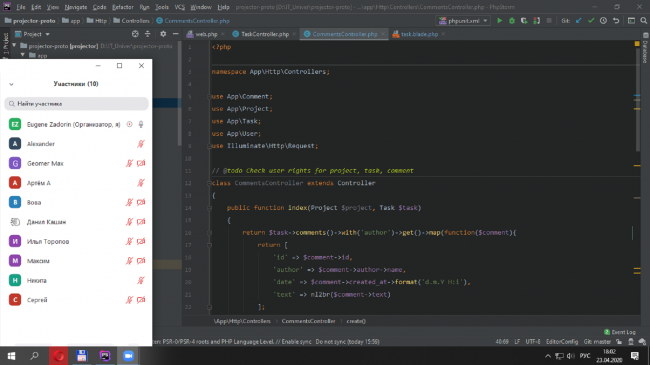This screenshot has width=650, height=365.
Task: Open Project panel settings gear
Action: tap(163, 34)
